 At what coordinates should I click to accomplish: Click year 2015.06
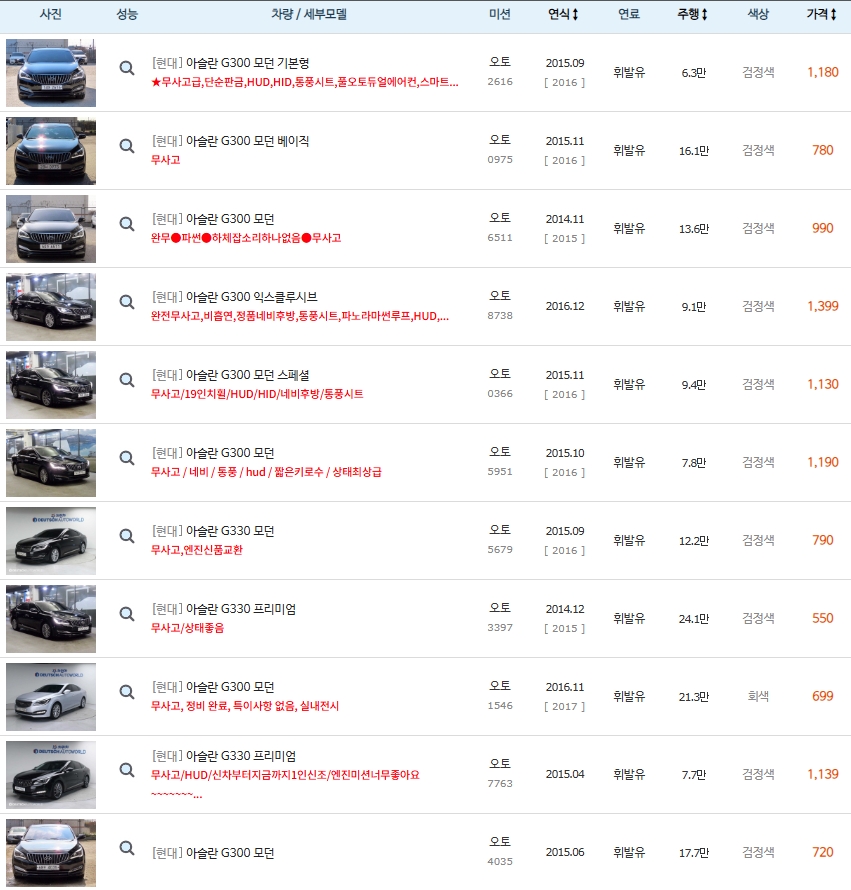[x=565, y=853]
